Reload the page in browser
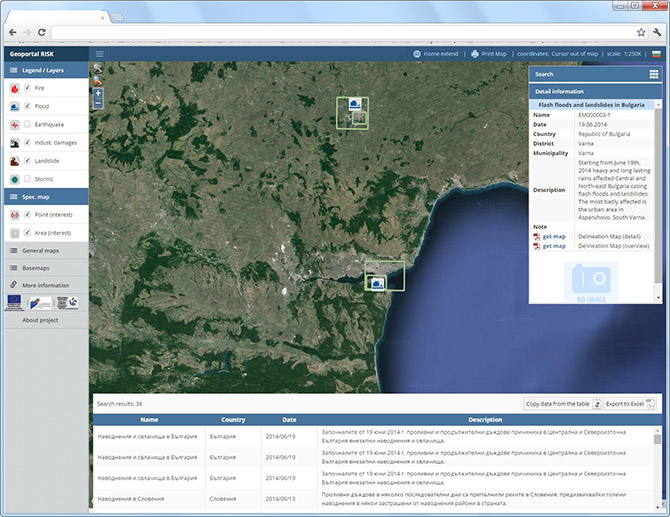 pyautogui.click(x=41, y=32)
